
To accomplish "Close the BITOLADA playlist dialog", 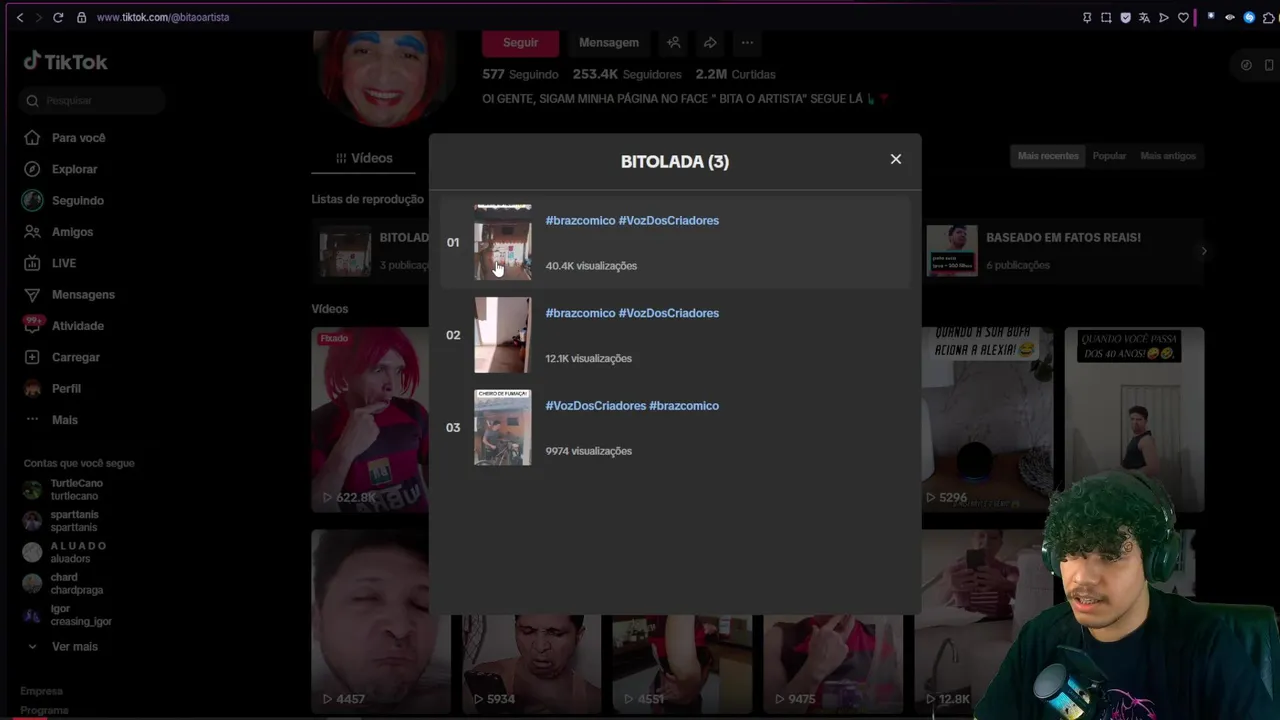I will coord(896,159).
